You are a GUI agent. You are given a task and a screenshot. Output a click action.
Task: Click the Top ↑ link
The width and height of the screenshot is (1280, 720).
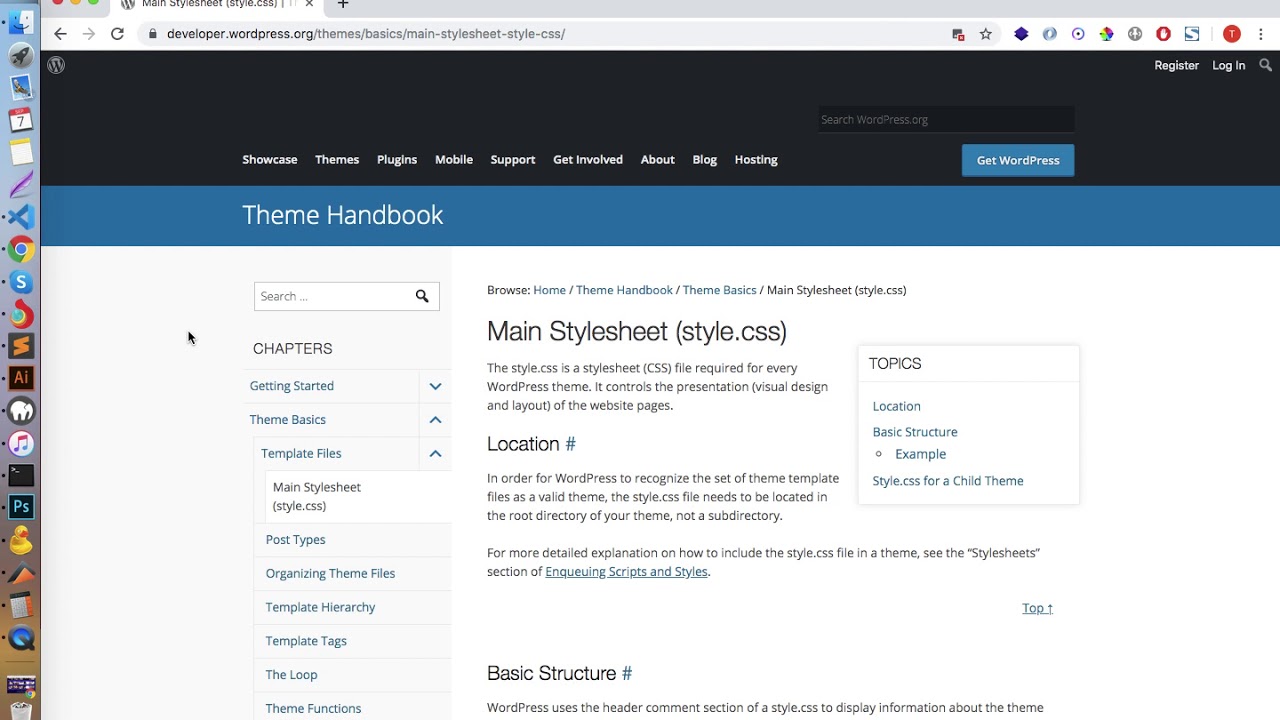(1038, 608)
